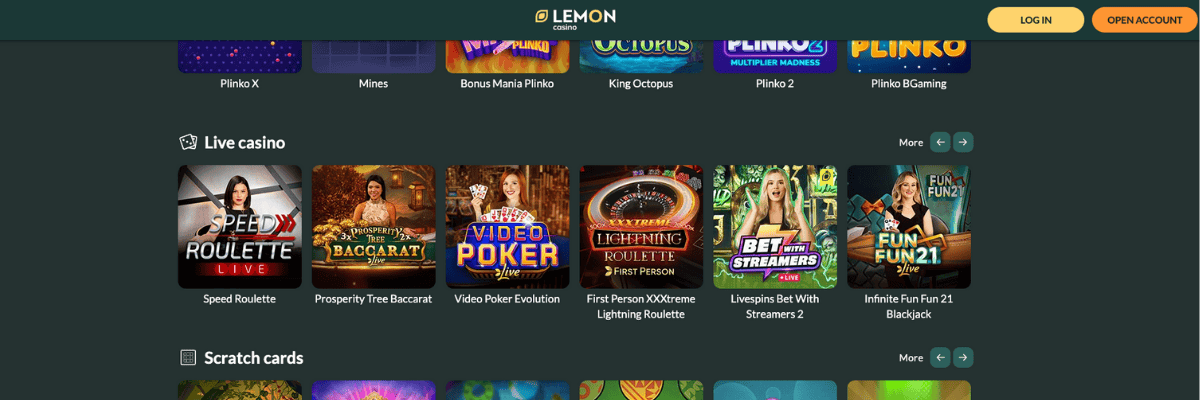
Task: Click the Lemon Casino logo
Action: coord(575,19)
